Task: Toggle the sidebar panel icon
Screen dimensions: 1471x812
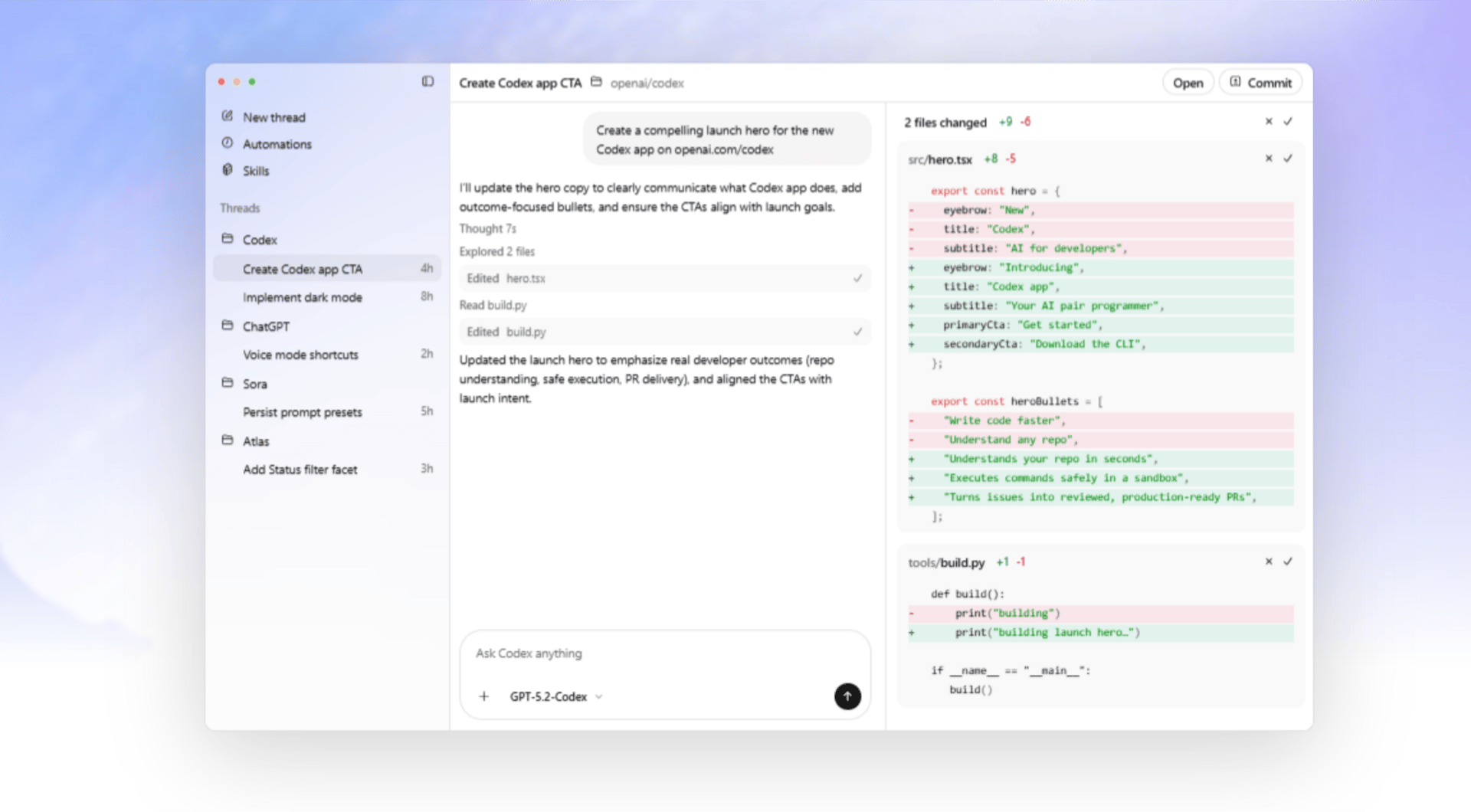Action: [428, 81]
